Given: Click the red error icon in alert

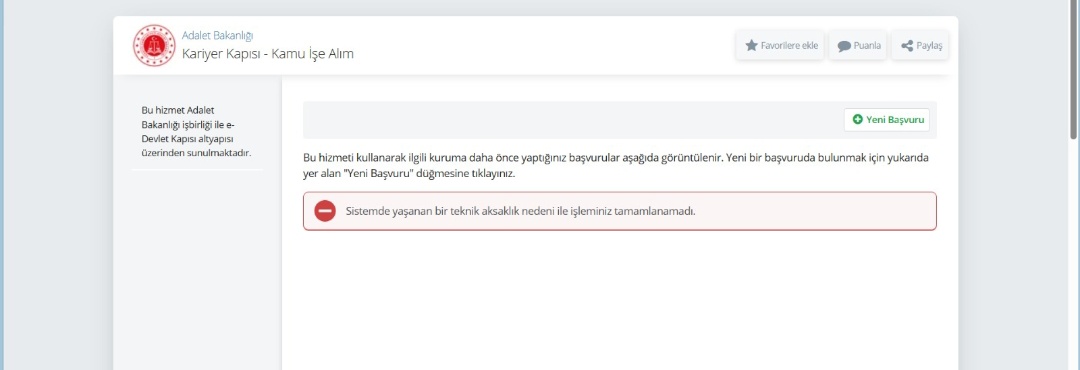Looking at the screenshot, I should [x=325, y=211].
